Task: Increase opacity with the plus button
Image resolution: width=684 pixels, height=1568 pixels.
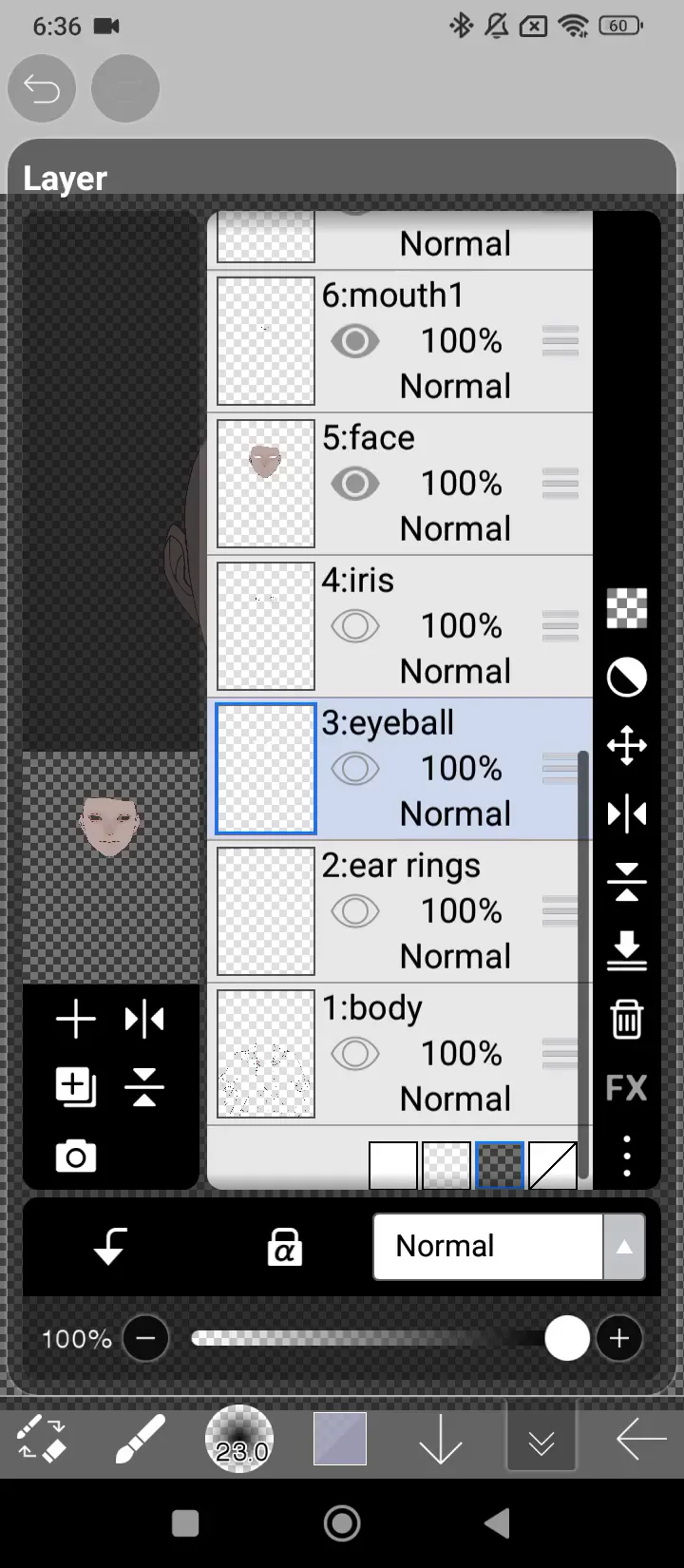Action: pyautogui.click(x=619, y=1339)
